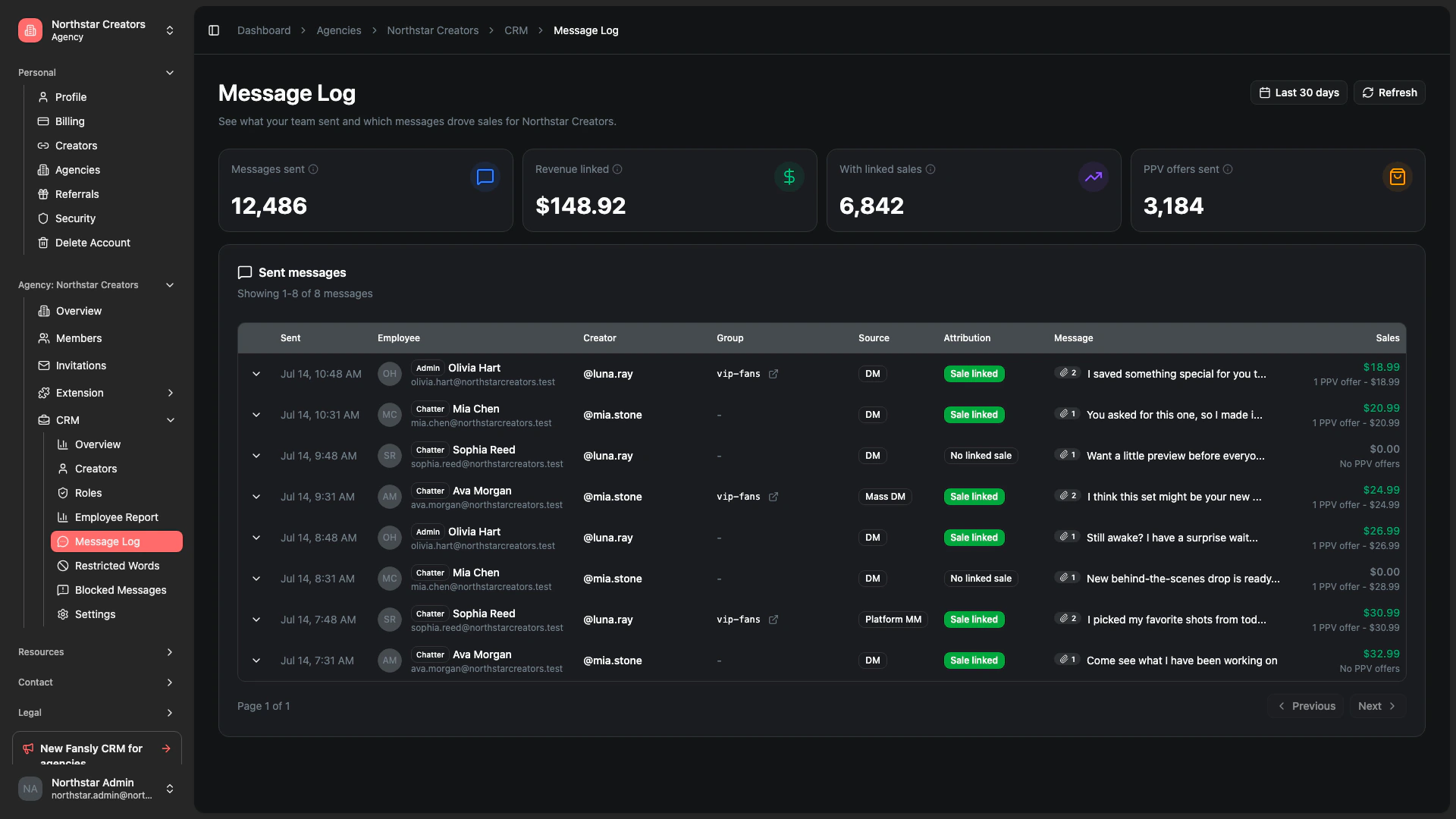Open info tooltip for Revenue linked

(x=617, y=169)
